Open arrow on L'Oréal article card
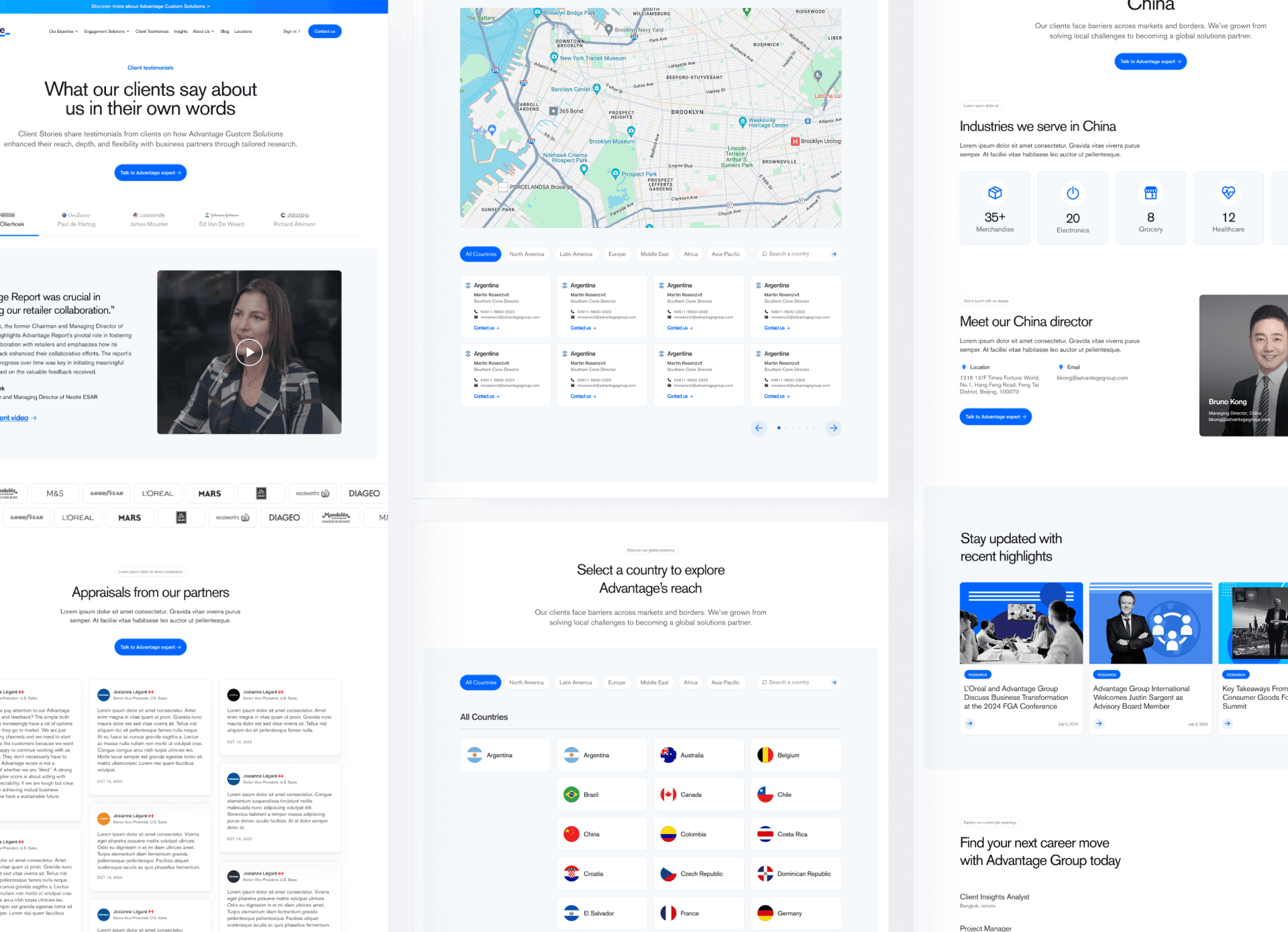Image resolution: width=1288 pixels, height=932 pixels. [969, 723]
